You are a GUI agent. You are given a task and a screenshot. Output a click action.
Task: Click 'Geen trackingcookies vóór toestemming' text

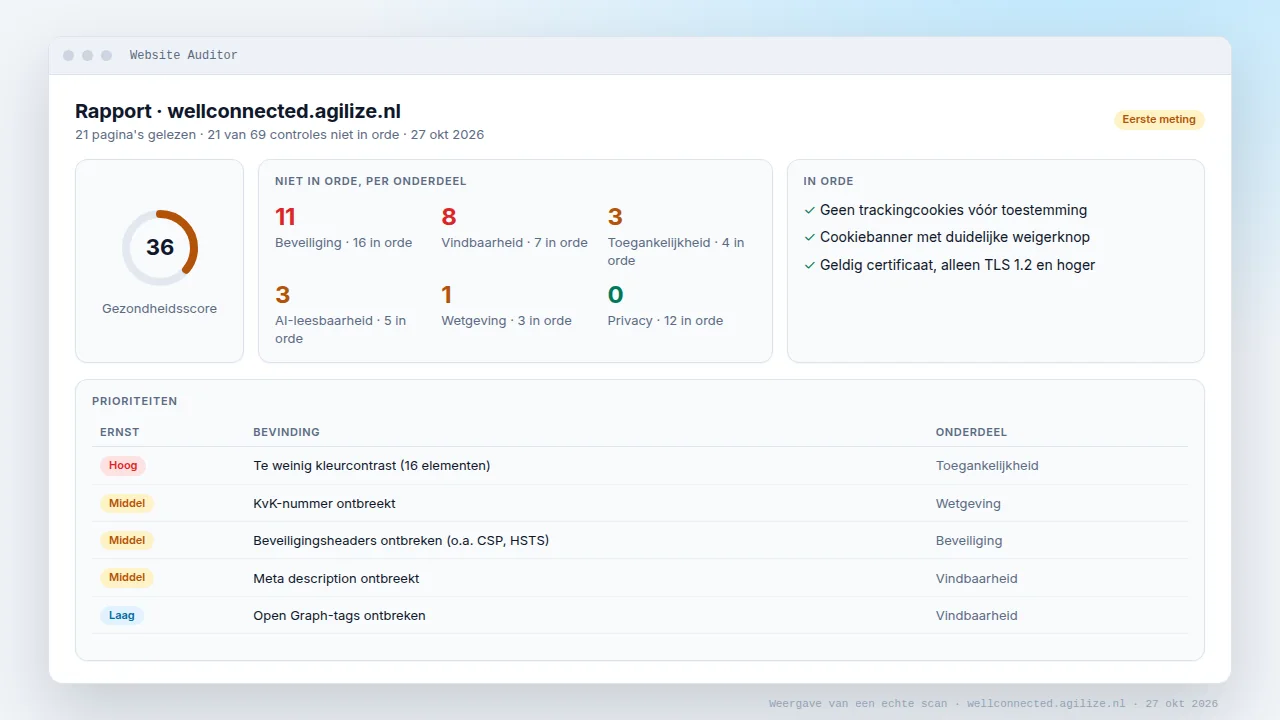(953, 210)
